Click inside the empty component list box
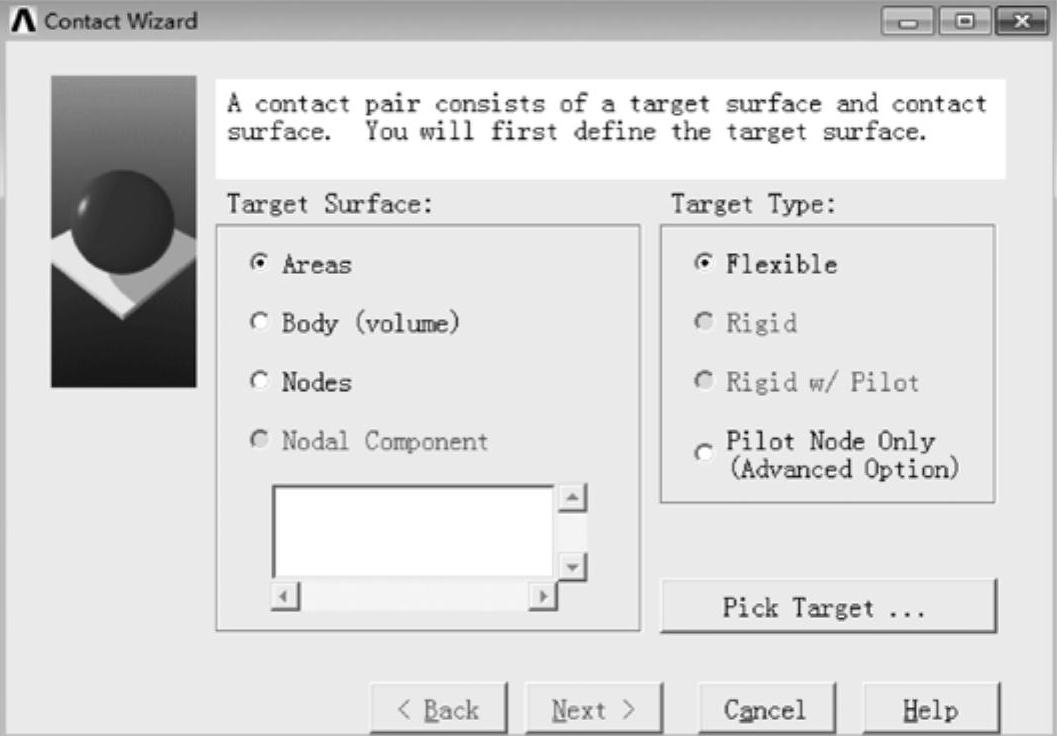The image size is (1057, 736). pos(413,532)
